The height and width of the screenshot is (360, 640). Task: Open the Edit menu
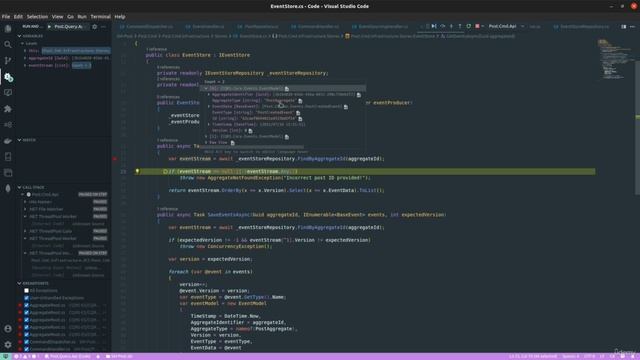pyautogui.click(x=18, y=17)
